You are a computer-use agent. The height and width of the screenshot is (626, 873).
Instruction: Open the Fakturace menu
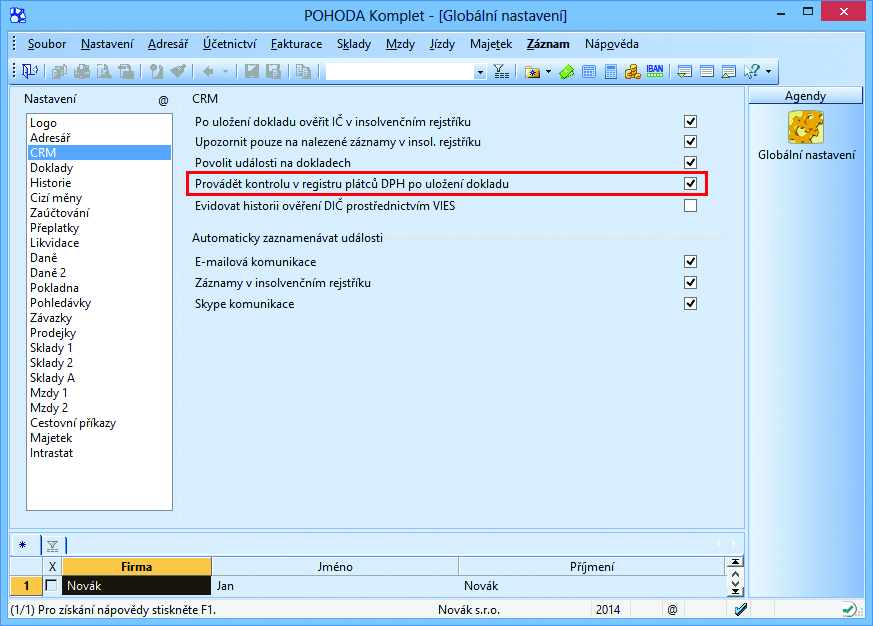pyautogui.click(x=296, y=44)
